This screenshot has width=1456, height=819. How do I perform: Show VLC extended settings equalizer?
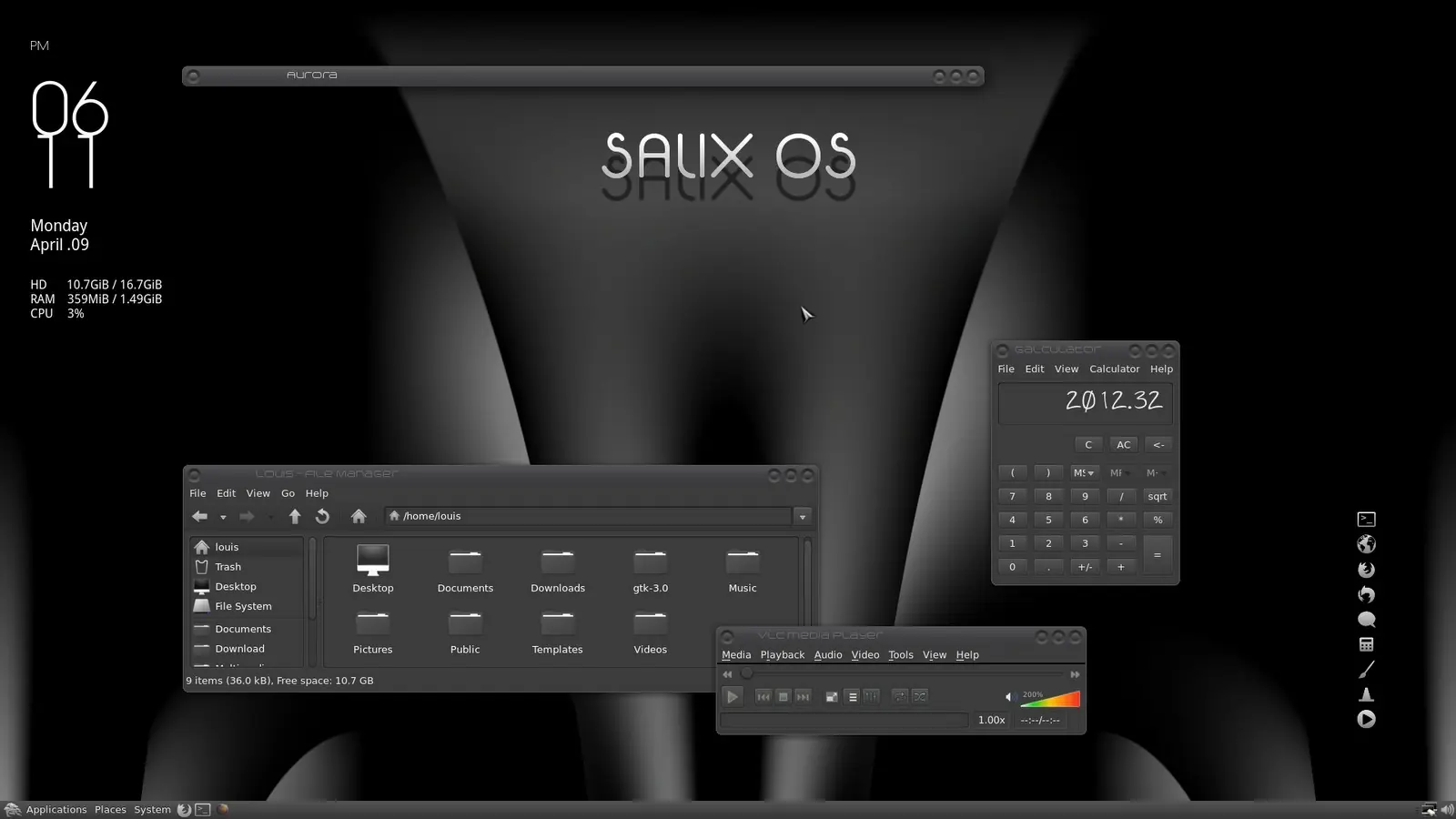872,696
